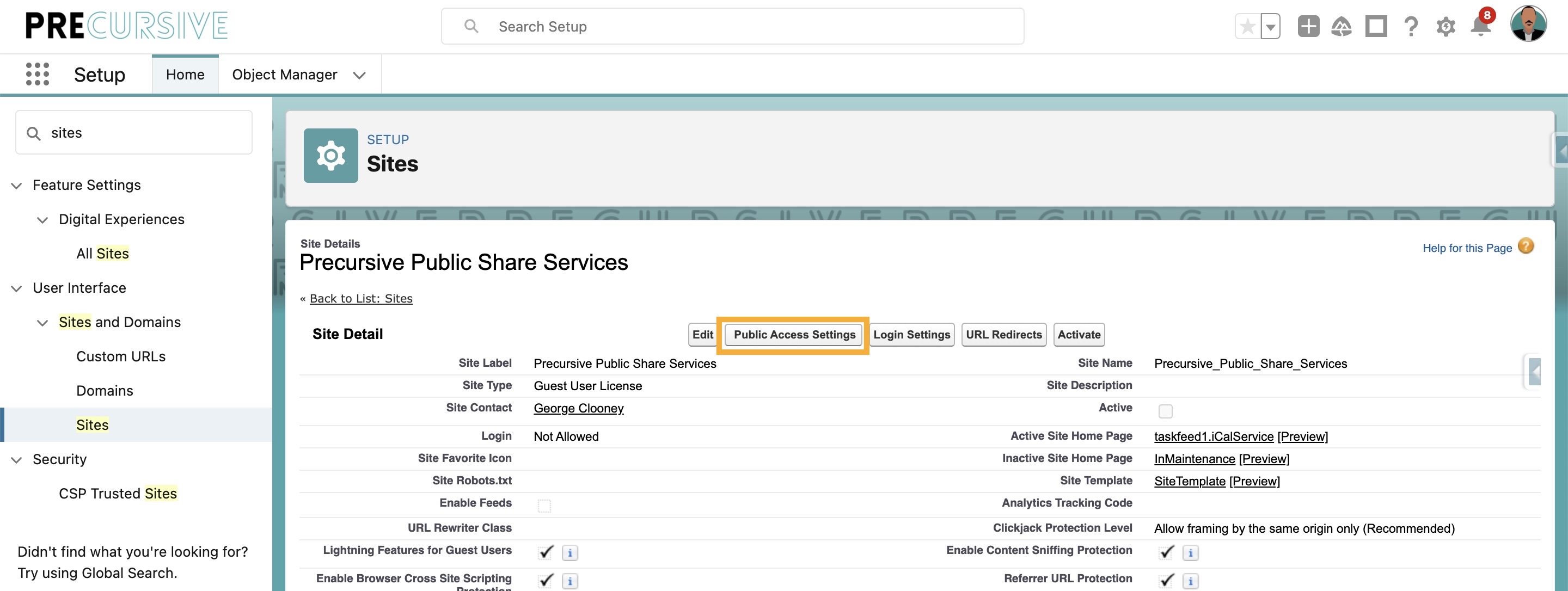The height and width of the screenshot is (591, 1568).
Task: Select the Home tab in Setup
Action: point(185,74)
